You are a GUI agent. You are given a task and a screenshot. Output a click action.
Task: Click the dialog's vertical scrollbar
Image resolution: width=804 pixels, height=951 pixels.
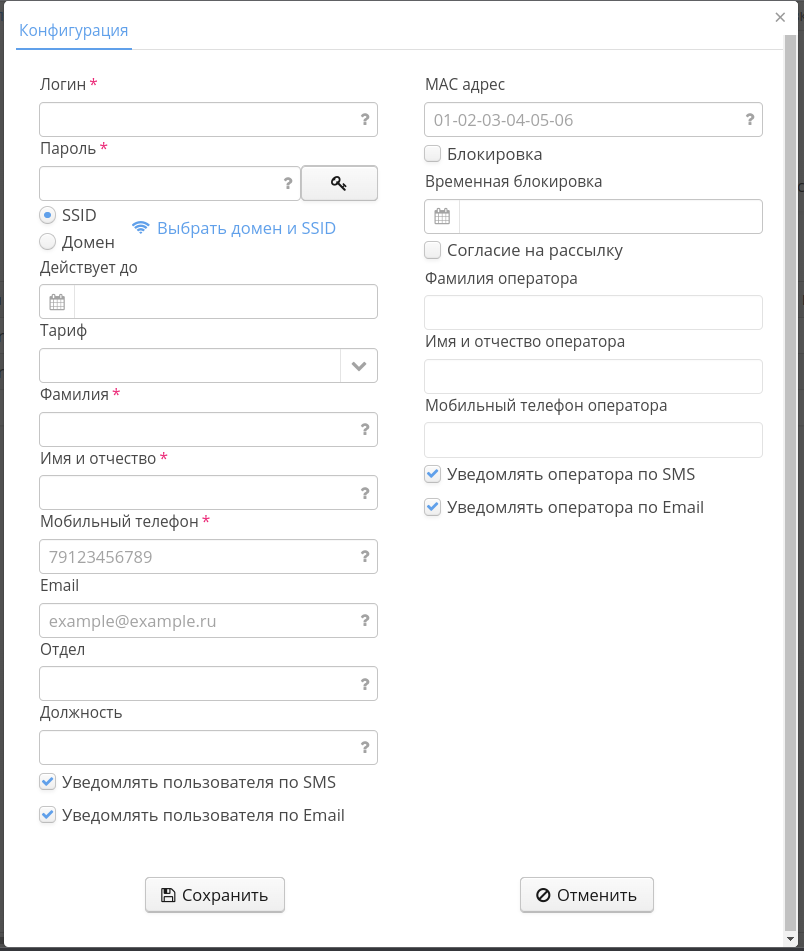pos(790,480)
